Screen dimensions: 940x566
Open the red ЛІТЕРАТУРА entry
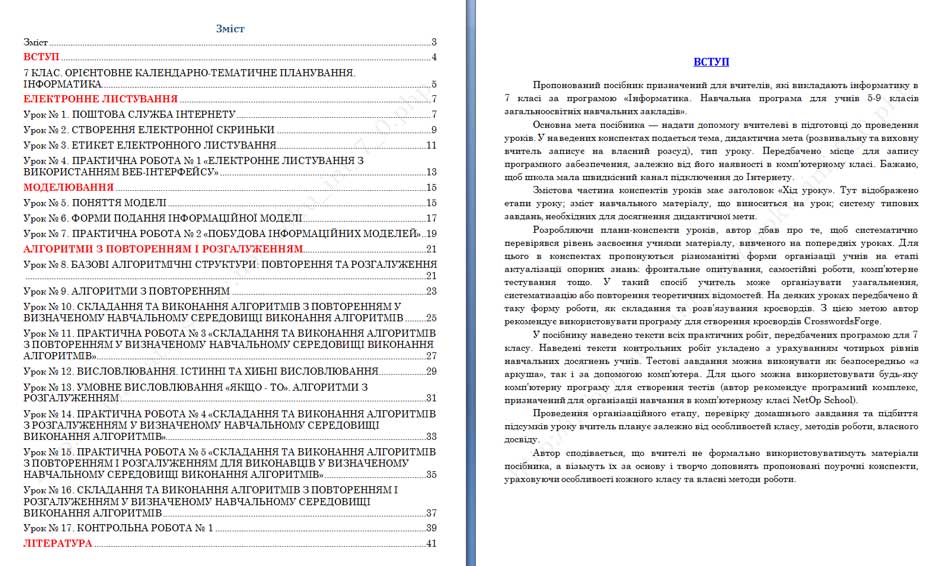coord(58,543)
